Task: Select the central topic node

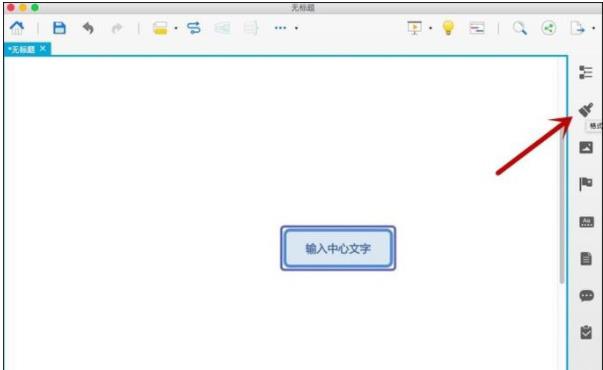Action: coord(338,248)
